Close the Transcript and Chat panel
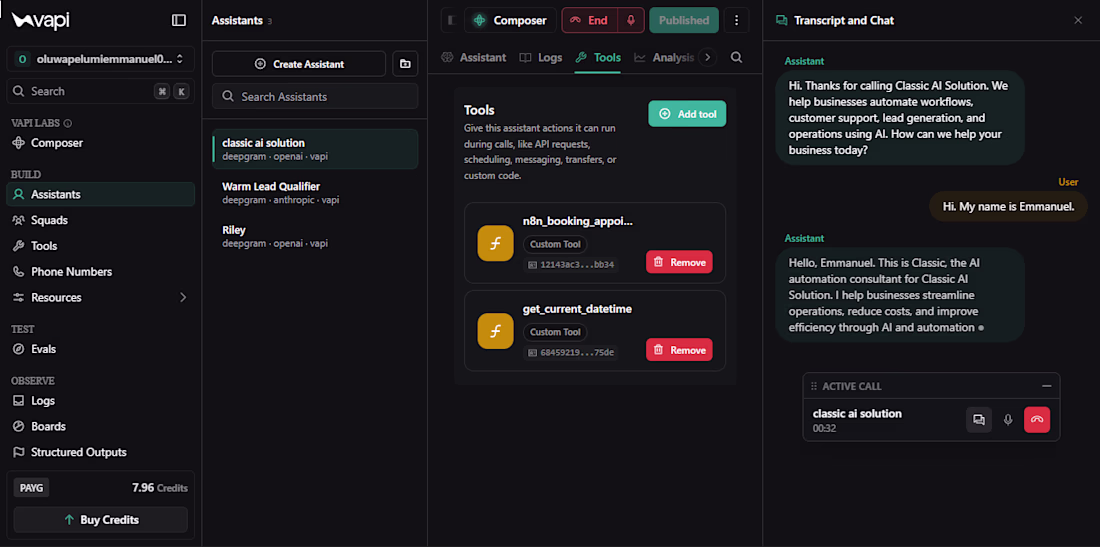The height and width of the screenshot is (547, 1100). [1078, 20]
